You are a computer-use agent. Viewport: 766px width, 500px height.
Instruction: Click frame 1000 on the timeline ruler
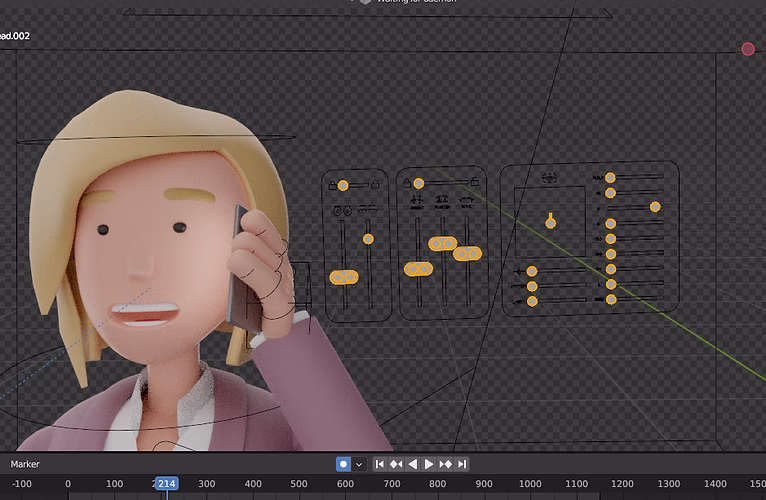[530, 483]
